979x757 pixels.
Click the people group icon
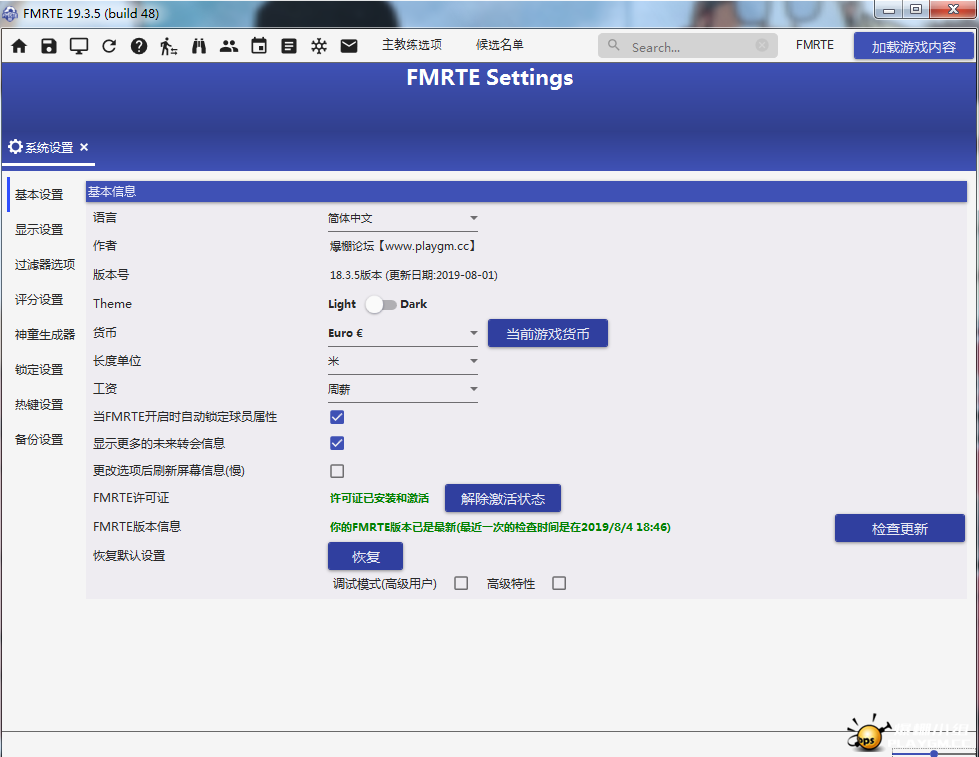tap(229, 46)
